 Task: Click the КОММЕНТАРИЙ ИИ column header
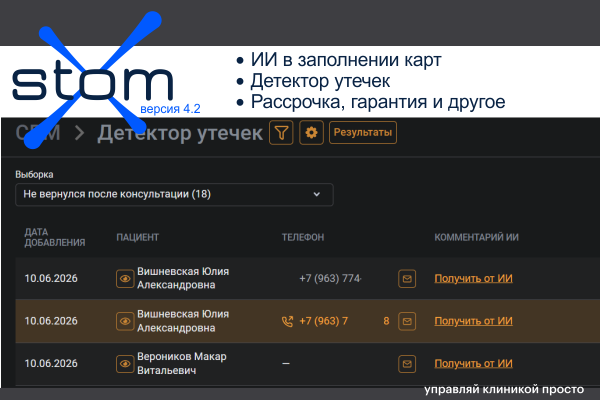point(476,237)
